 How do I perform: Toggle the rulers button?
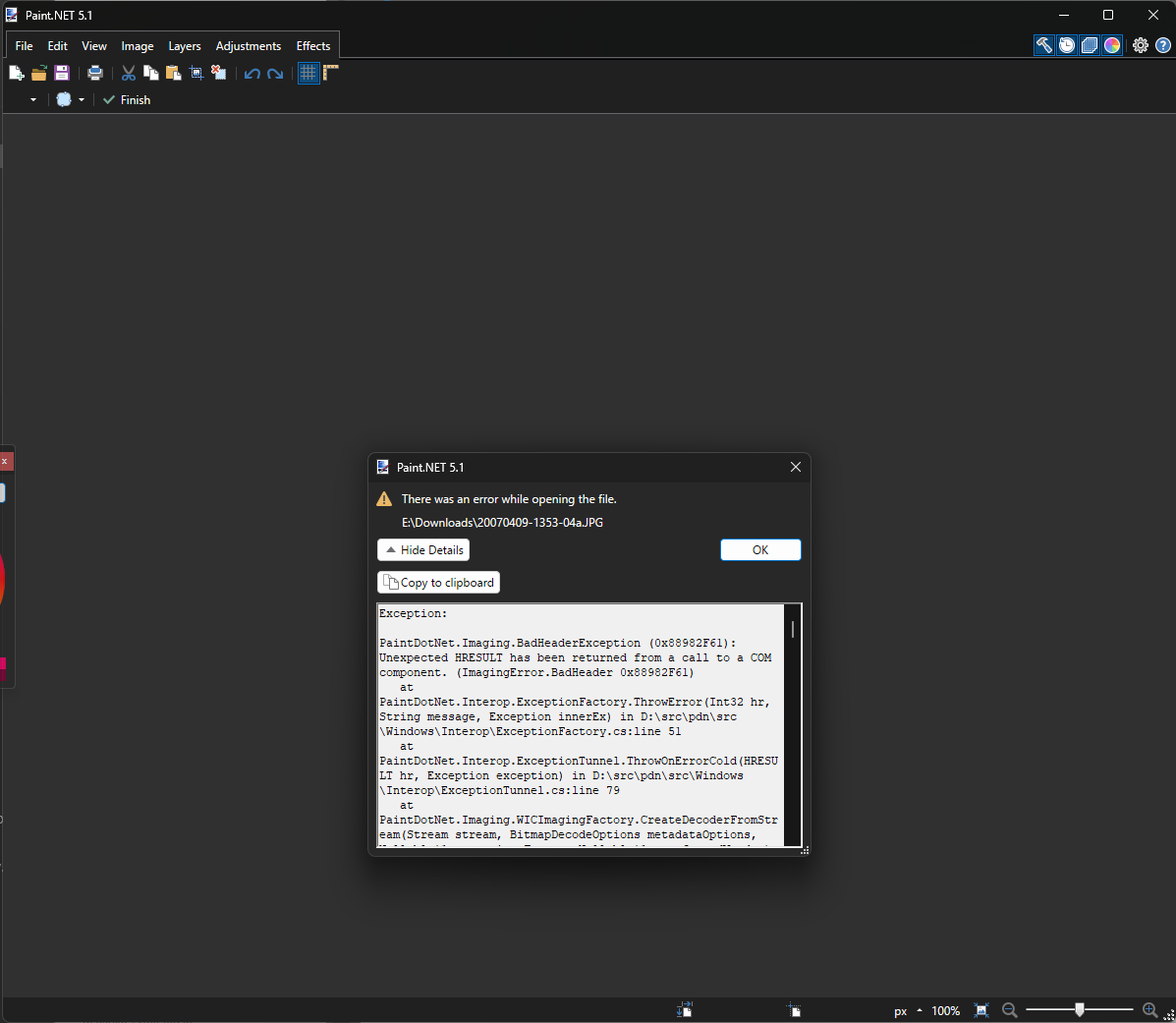331,73
